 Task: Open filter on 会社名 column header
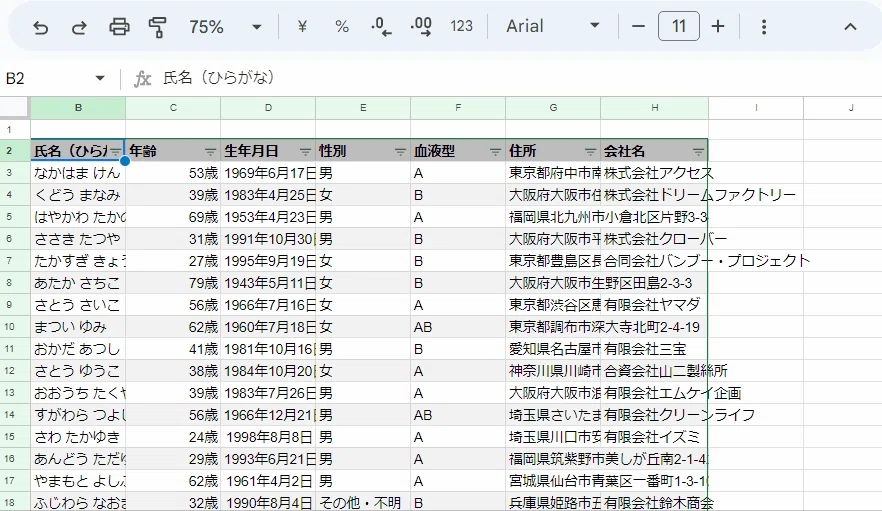point(698,151)
